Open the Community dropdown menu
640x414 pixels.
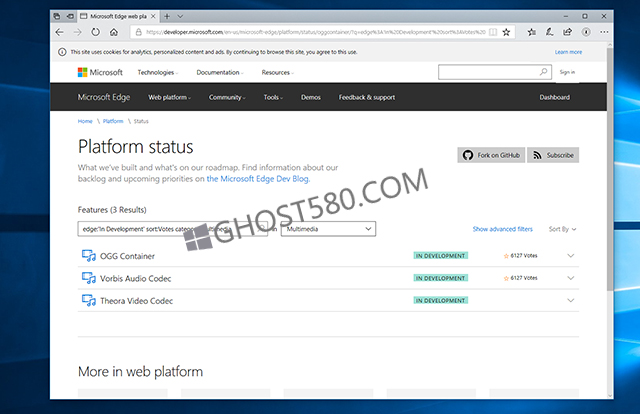(x=227, y=97)
